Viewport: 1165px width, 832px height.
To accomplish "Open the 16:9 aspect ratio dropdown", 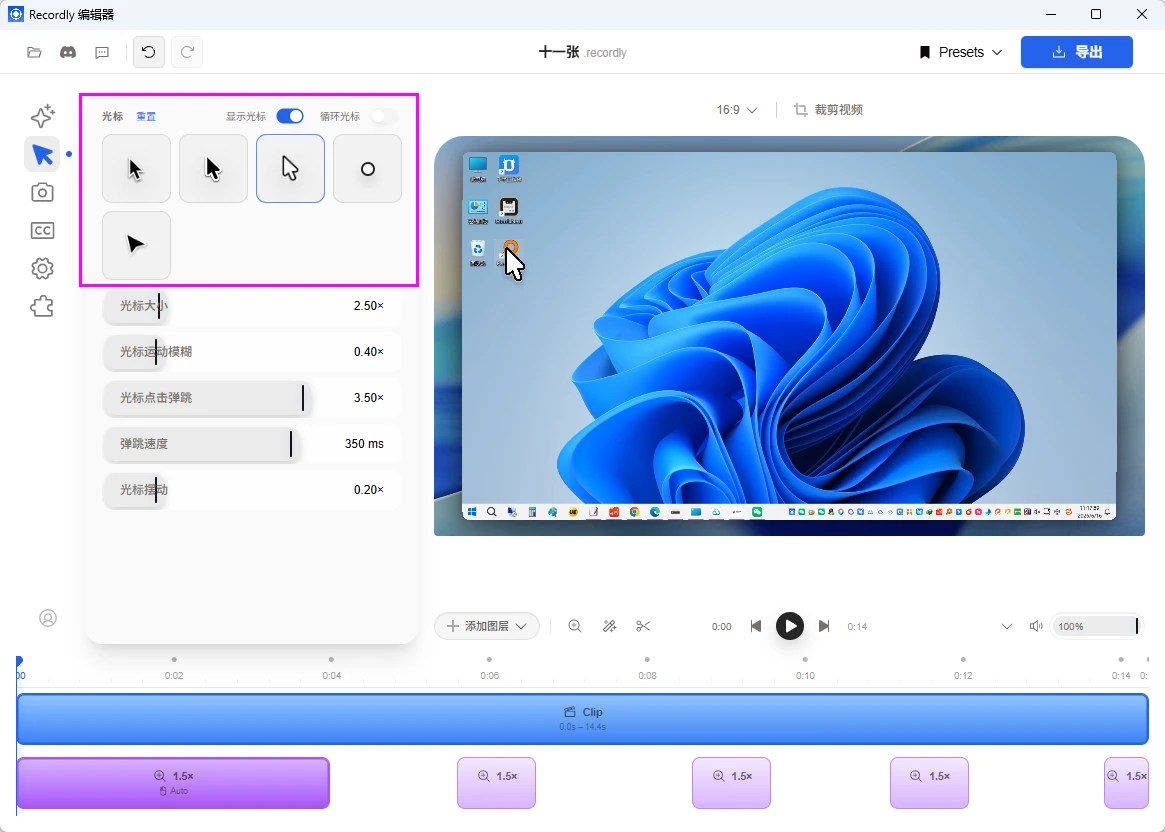I will pyautogui.click(x=736, y=110).
